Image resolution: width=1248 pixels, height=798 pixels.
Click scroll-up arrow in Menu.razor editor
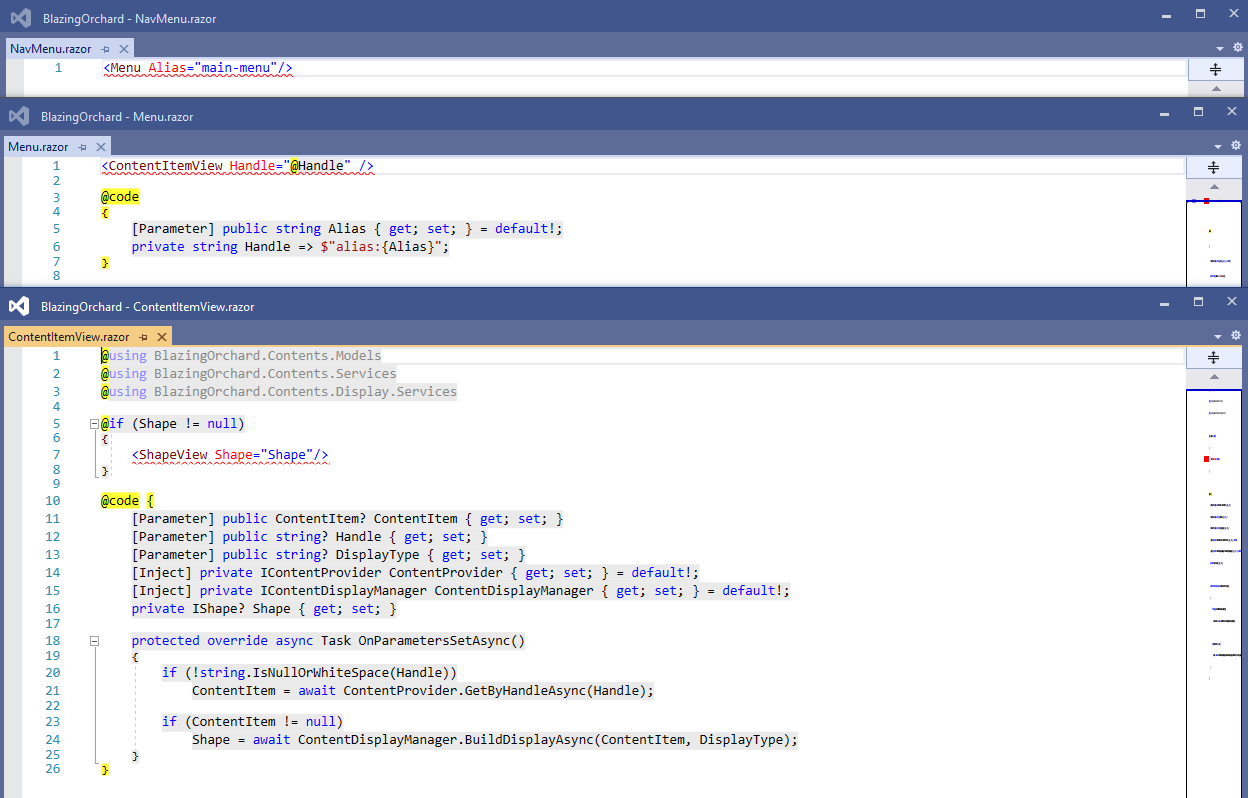1216,187
